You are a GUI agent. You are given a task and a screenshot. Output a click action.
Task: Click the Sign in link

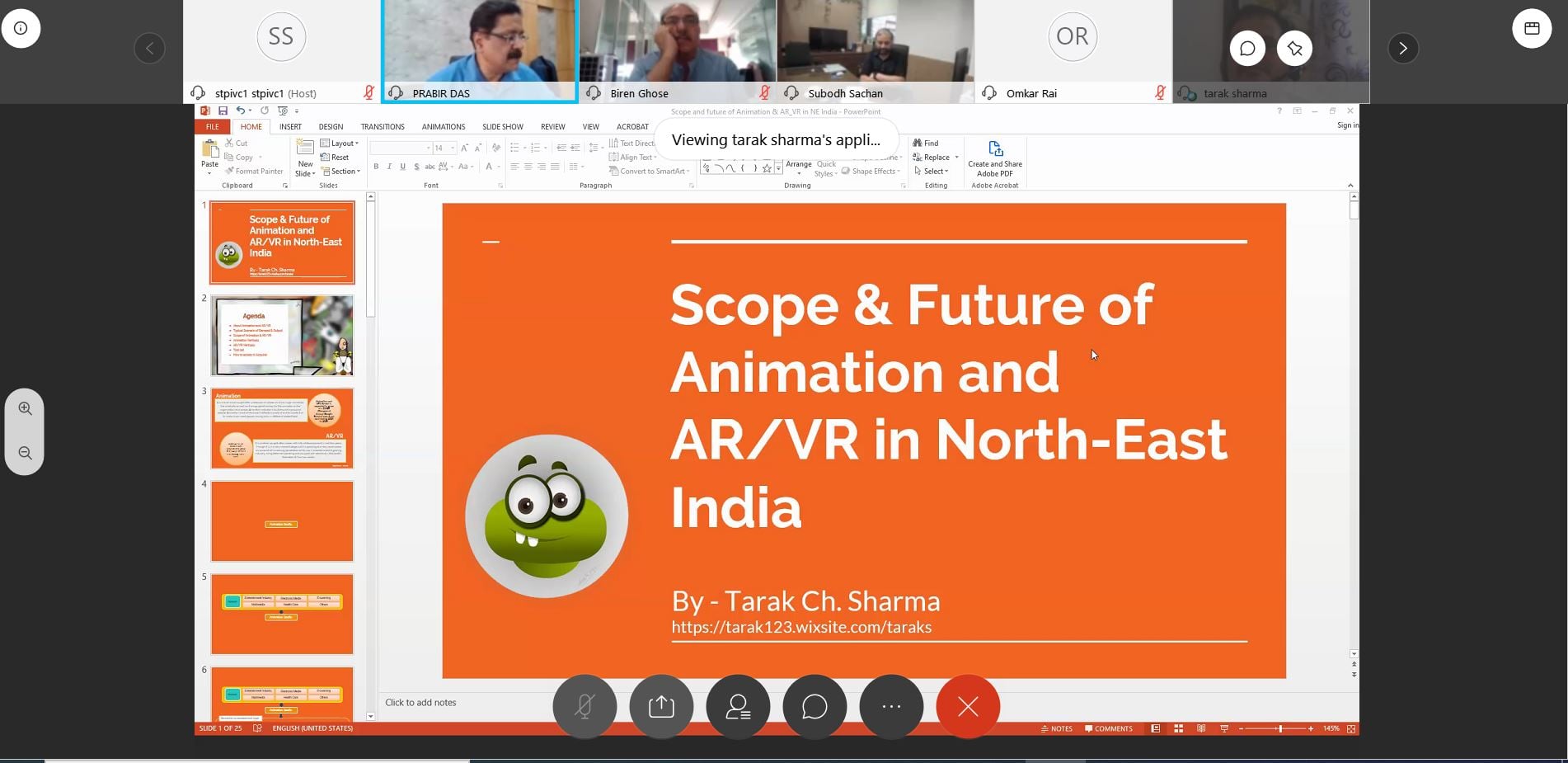click(1347, 125)
